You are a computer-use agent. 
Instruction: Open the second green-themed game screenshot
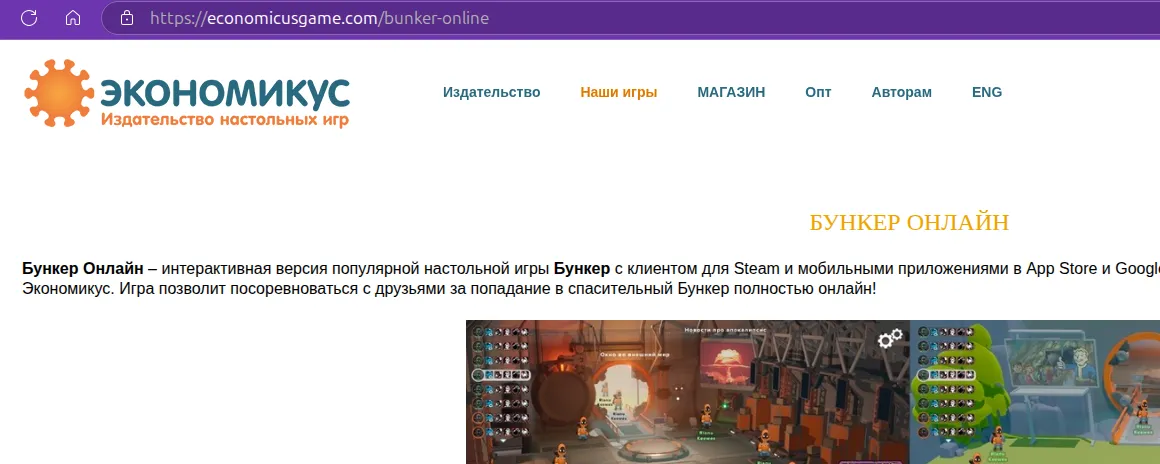pos(1035,392)
